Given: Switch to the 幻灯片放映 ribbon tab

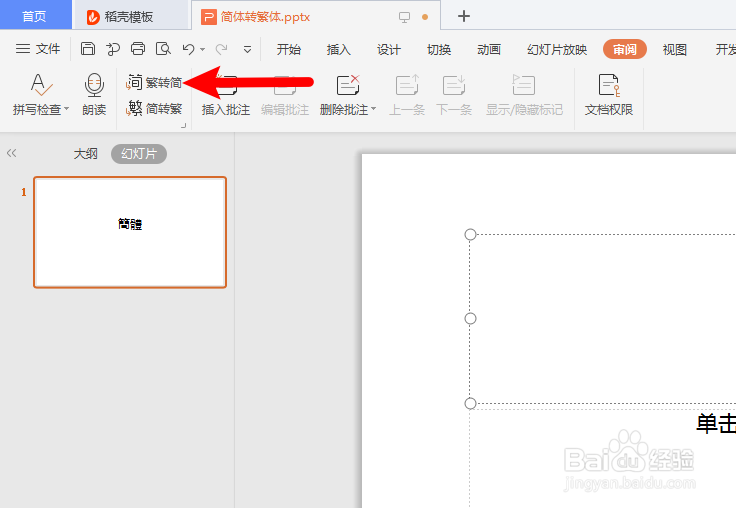Looking at the screenshot, I should [x=557, y=49].
